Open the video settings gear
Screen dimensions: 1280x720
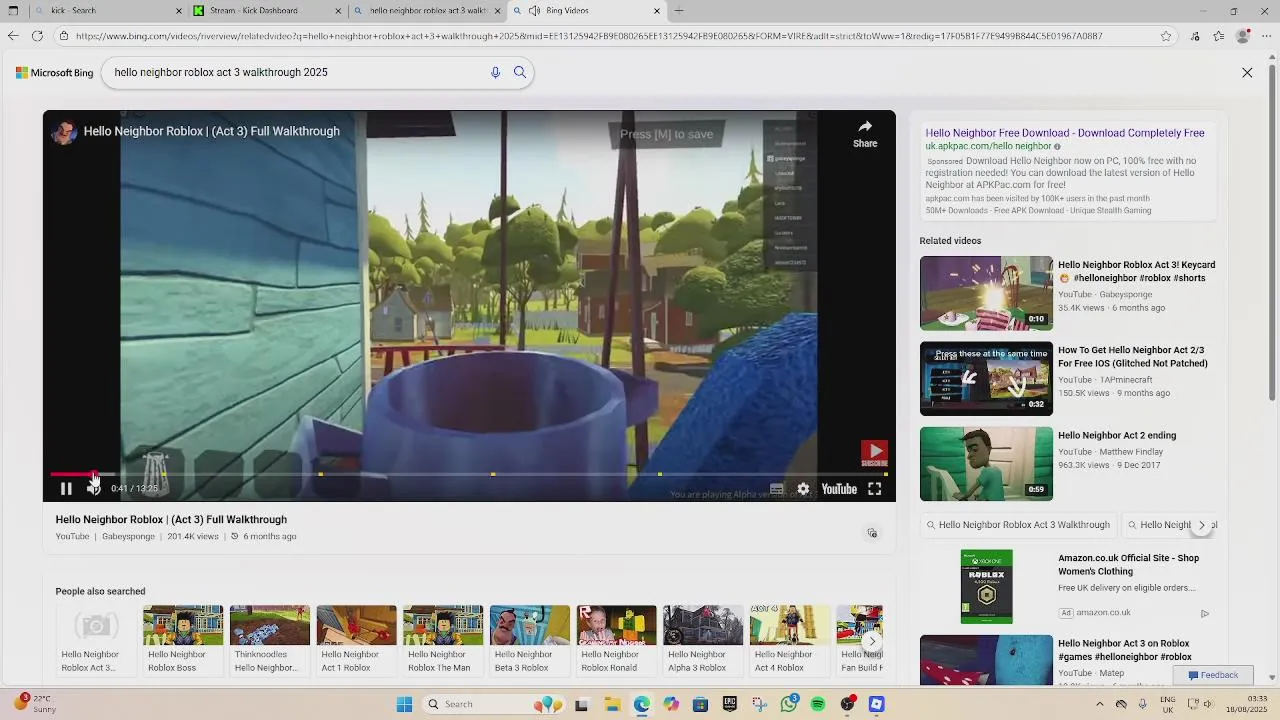pos(803,489)
